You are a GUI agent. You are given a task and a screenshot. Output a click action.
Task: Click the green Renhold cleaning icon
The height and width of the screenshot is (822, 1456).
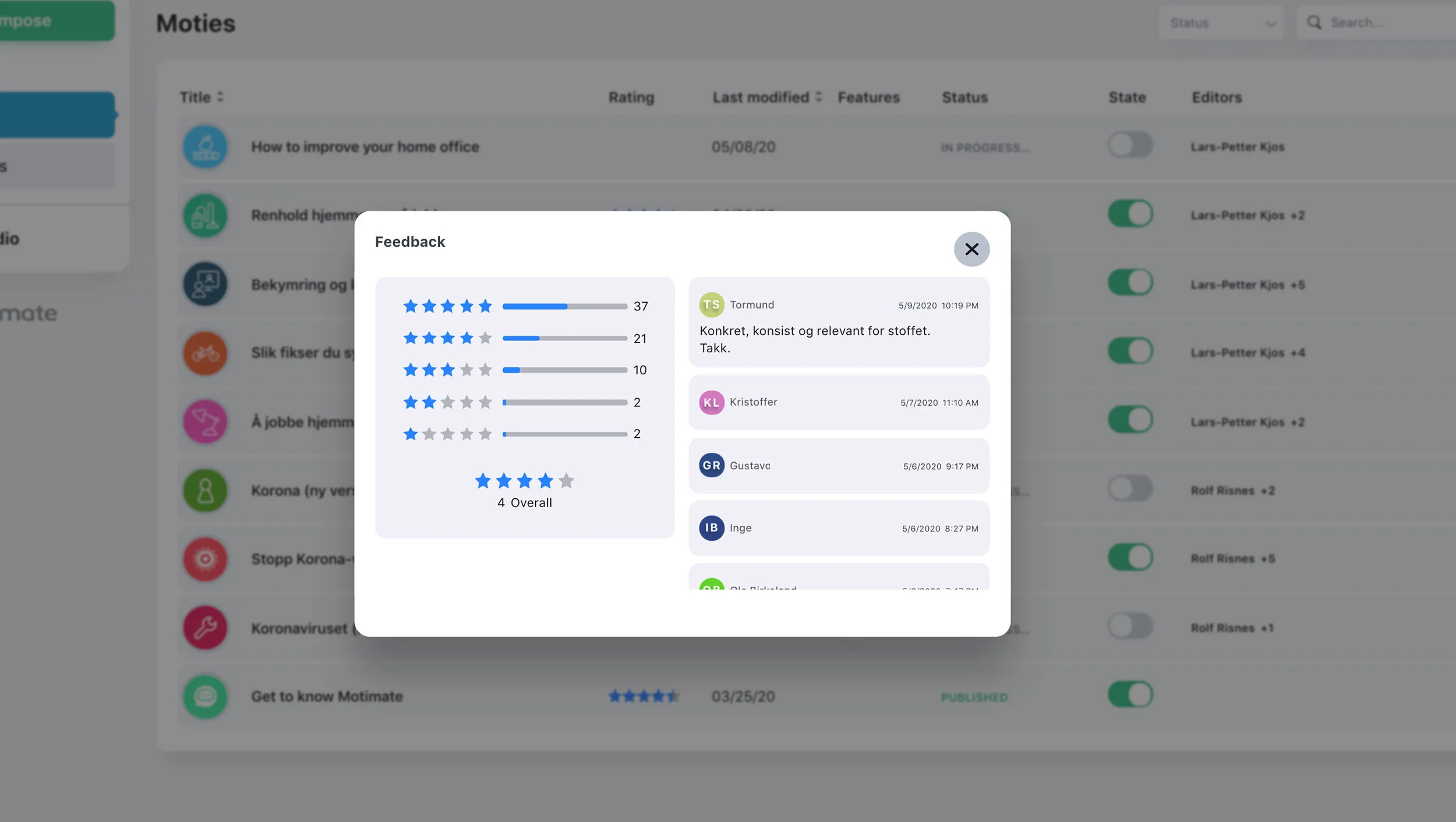point(205,215)
